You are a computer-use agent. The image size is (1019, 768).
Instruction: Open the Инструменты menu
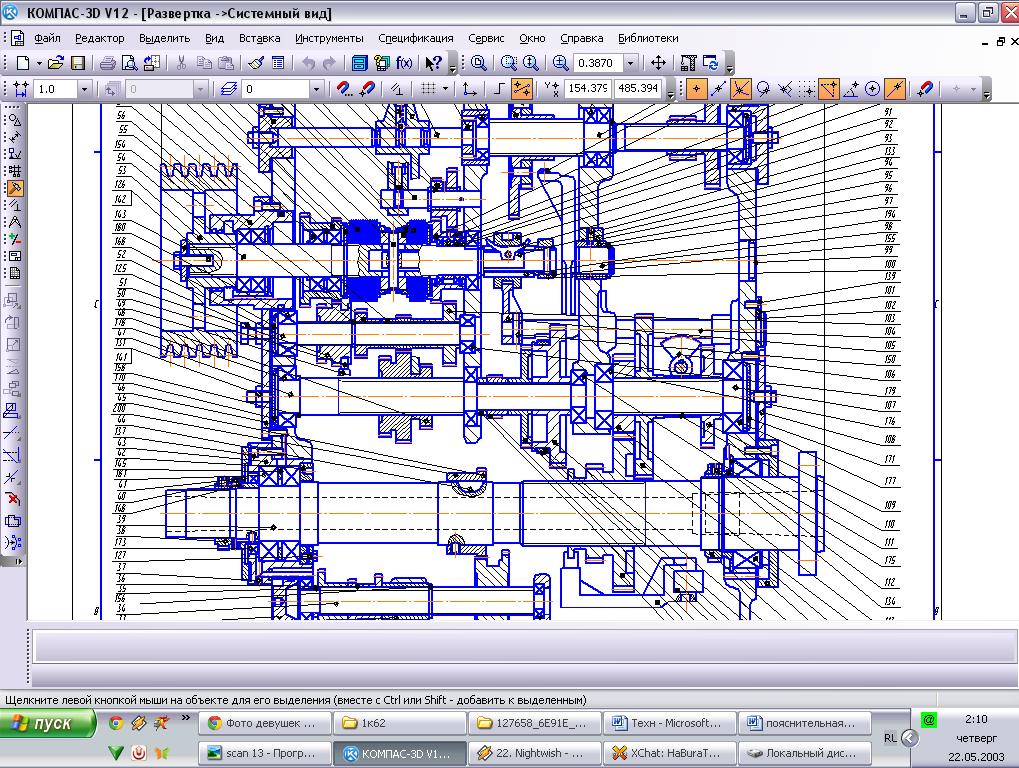tap(329, 38)
